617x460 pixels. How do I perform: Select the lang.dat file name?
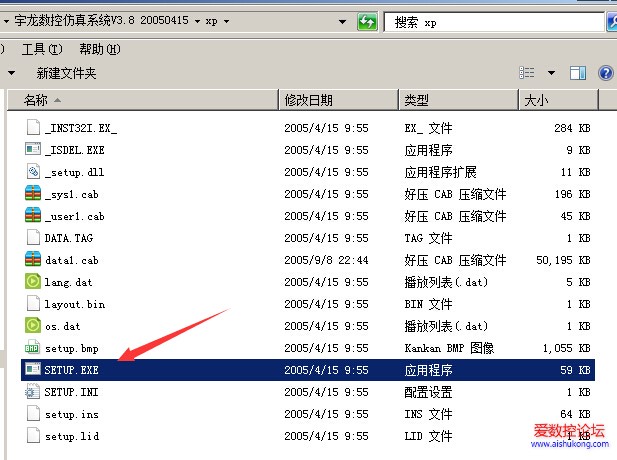(68, 282)
